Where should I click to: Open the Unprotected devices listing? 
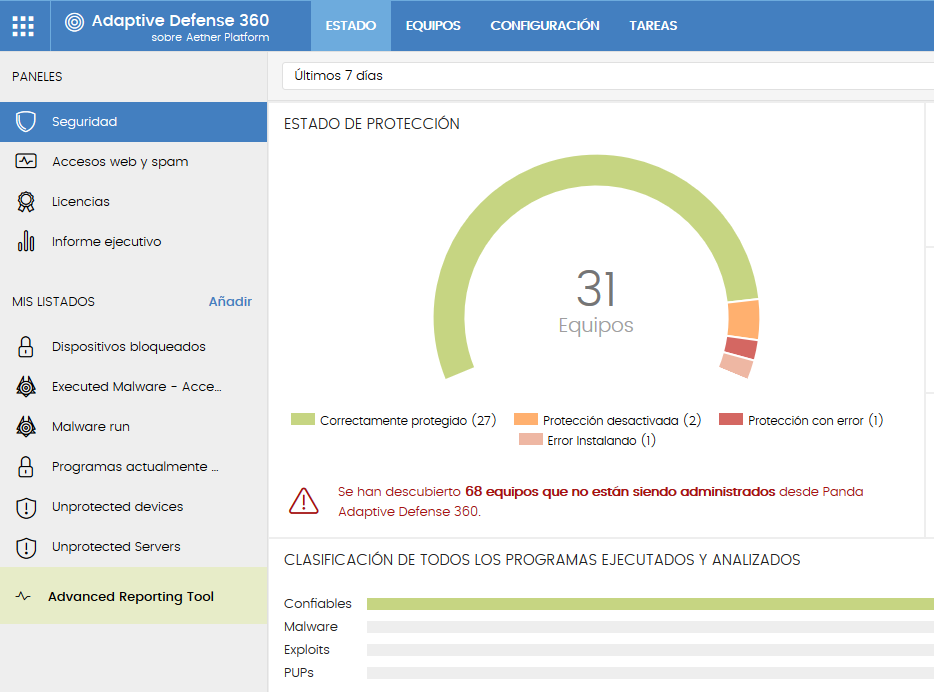pos(133,507)
